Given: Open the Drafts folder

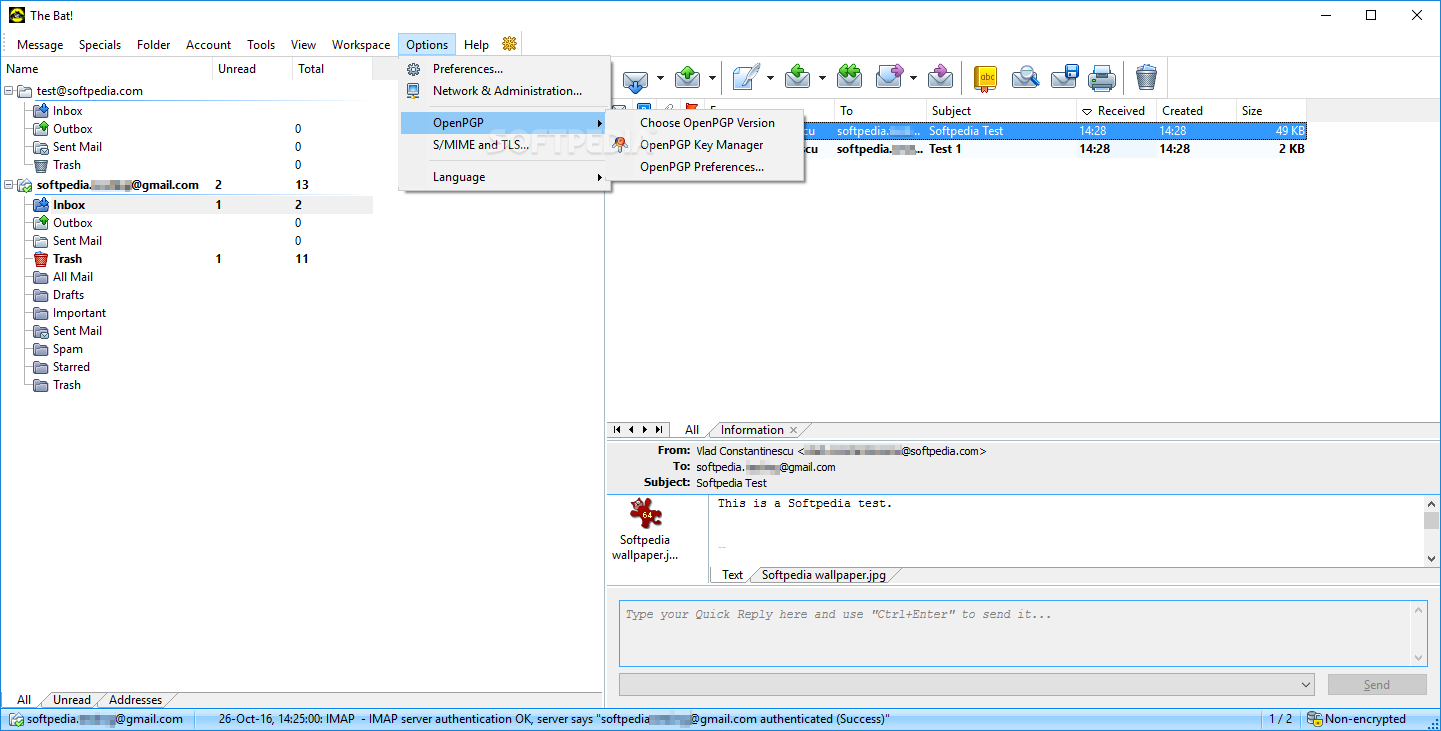Looking at the screenshot, I should pyautogui.click(x=68, y=295).
